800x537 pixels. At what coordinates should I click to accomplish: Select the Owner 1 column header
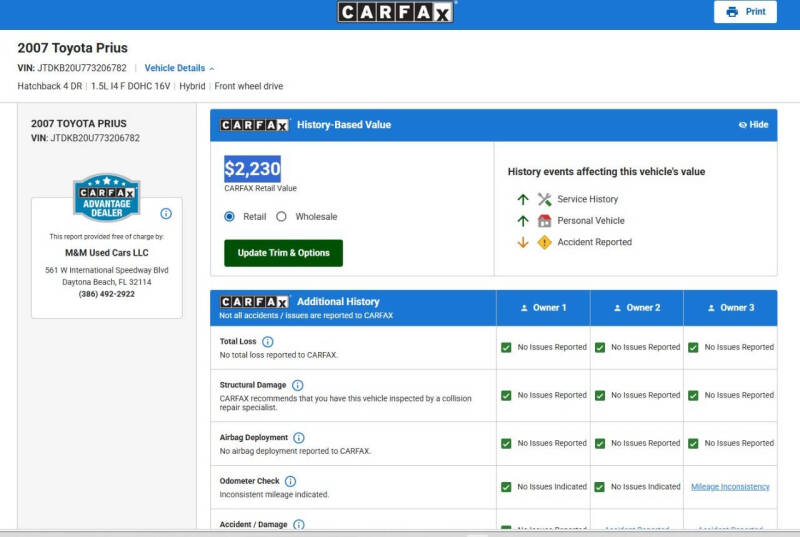pyautogui.click(x=543, y=308)
